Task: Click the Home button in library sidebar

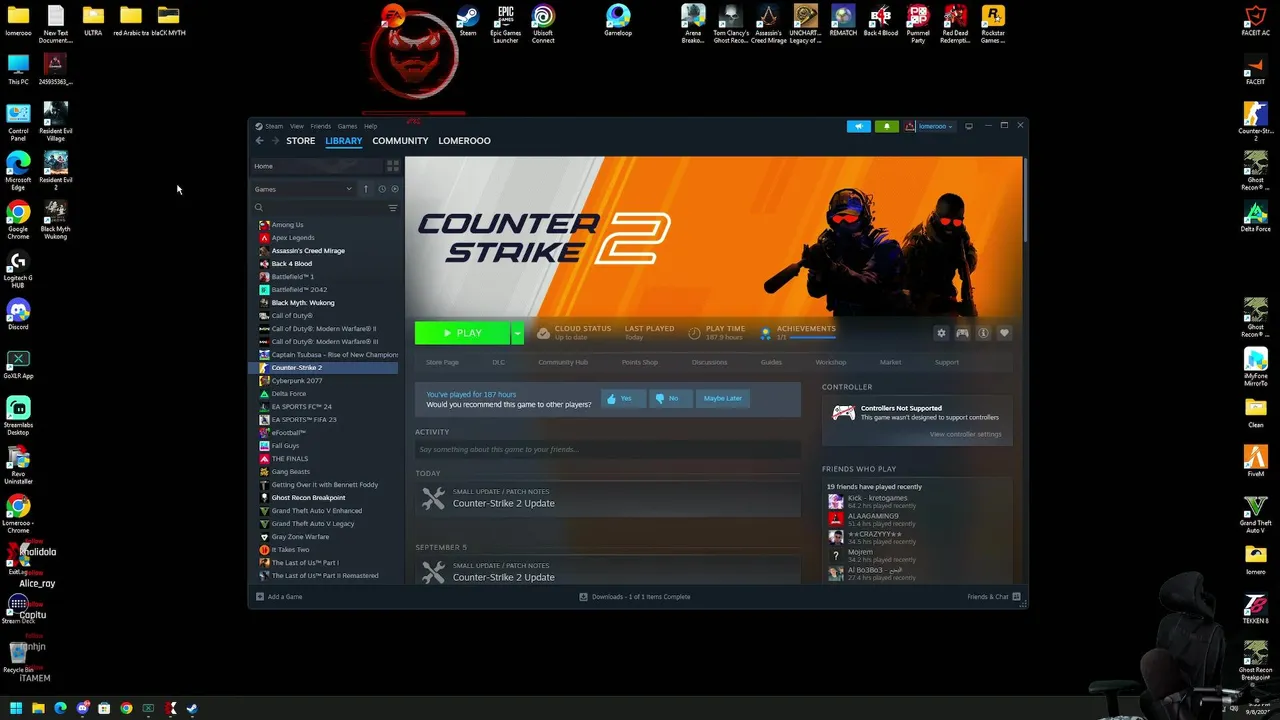Action: point(315,166)
